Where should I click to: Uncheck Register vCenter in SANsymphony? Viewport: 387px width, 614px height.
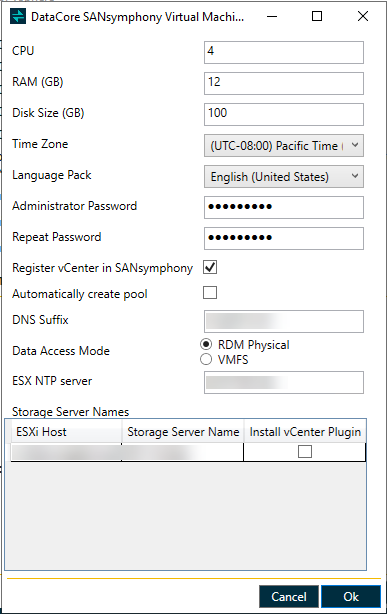pyautogui.click(x=210, y=267)
